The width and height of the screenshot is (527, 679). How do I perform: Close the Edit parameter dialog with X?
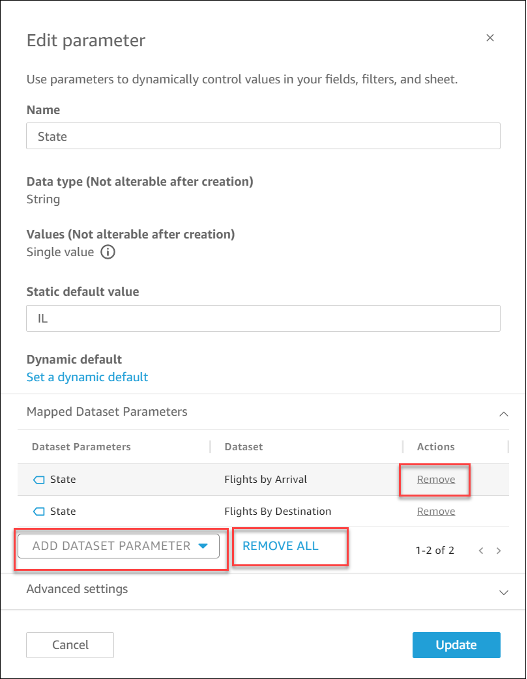490,38
